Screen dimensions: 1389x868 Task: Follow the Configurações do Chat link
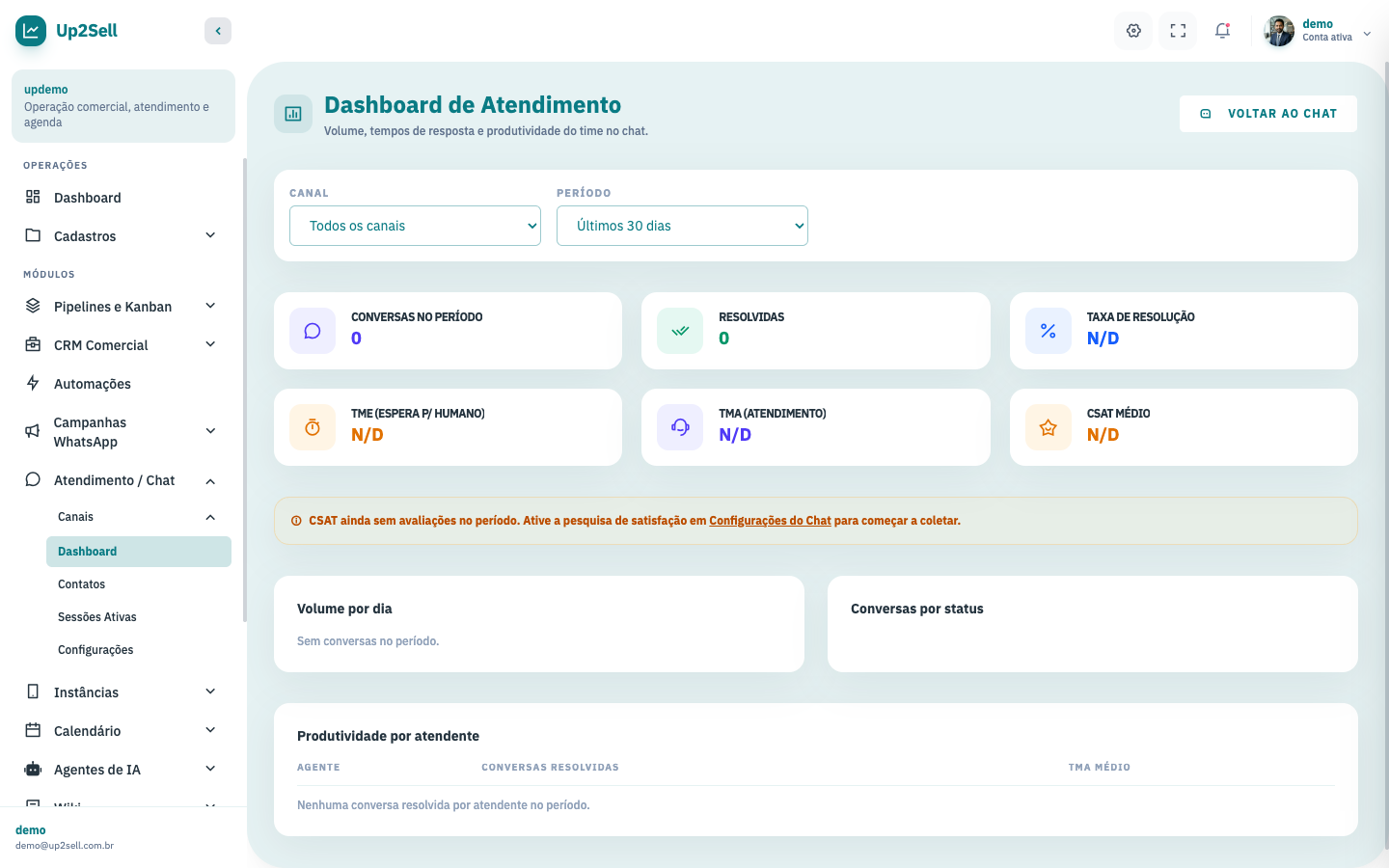coord(770,521)
